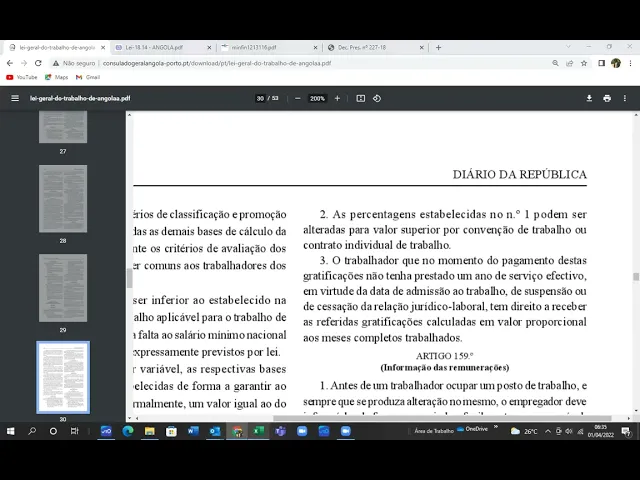Screen dimensions: 640x480
Task: Select page 27 thumbnail
Action: (x=63, y=127)
